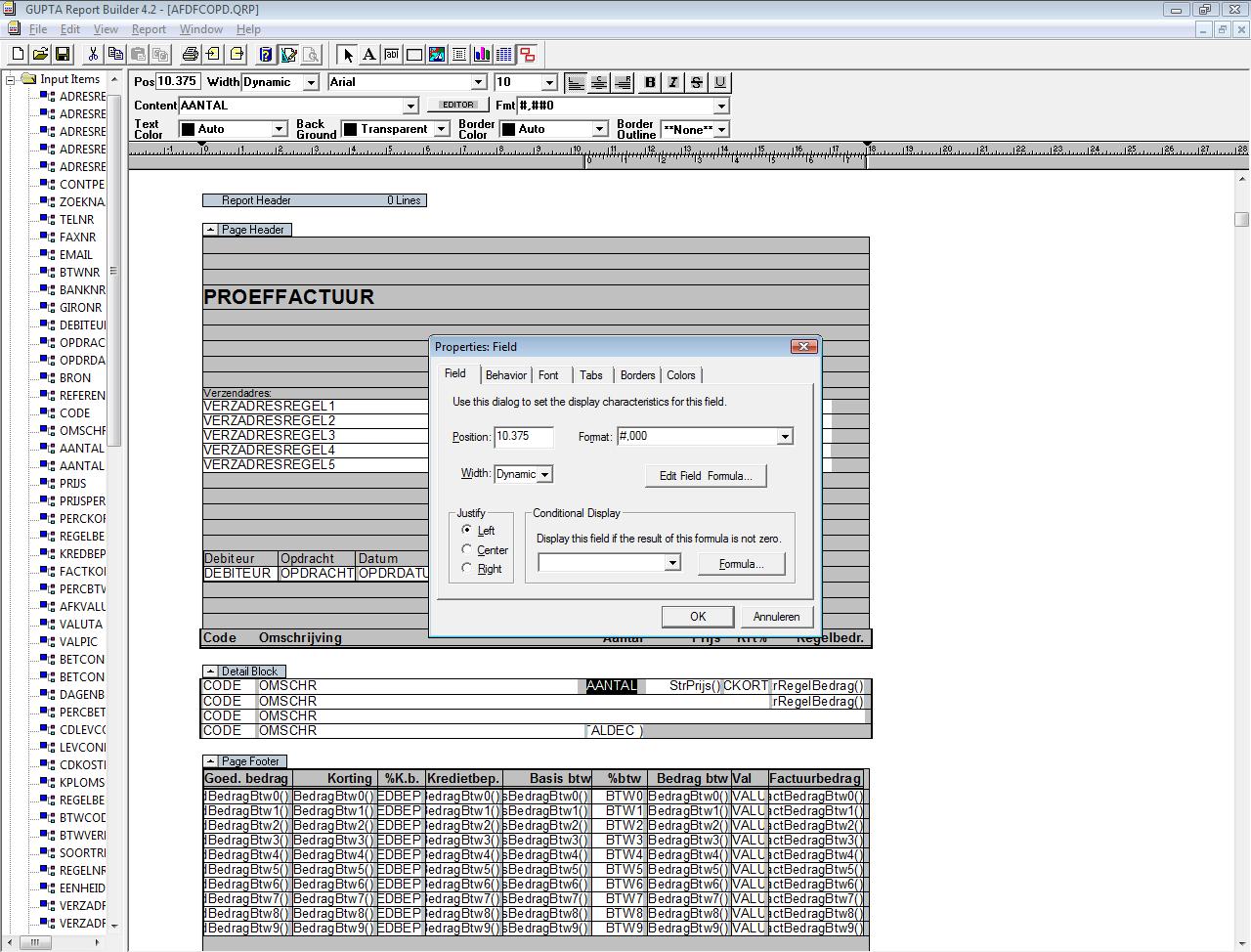The width and height of the screenshot is (1251, 952).
Task: Open the Arial font dropdown
Action: click(479, 82)
